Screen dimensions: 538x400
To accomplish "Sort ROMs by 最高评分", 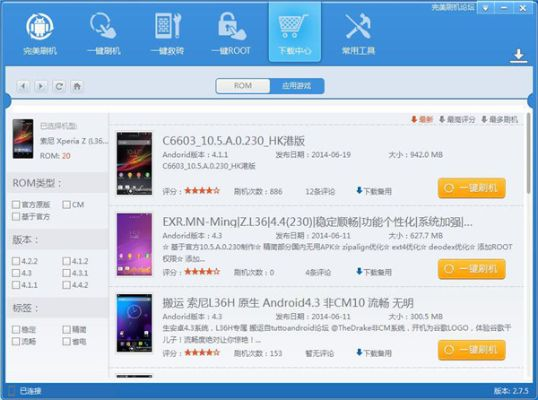I will [457, 119].
